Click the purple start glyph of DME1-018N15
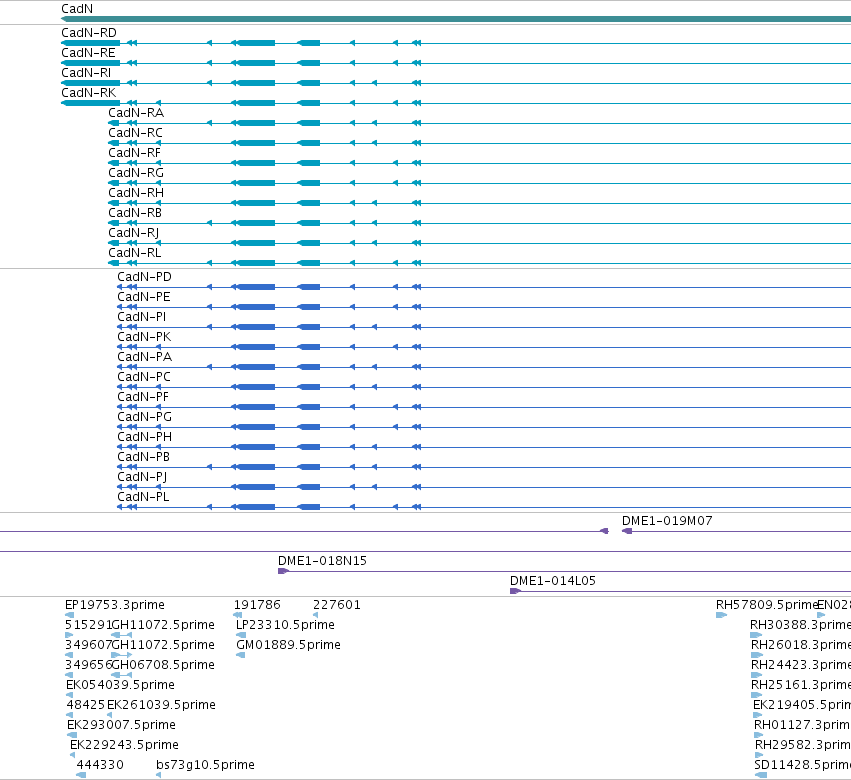Viewport: 851px width, 780px height. pyautogui.click(x=283, y=571)
